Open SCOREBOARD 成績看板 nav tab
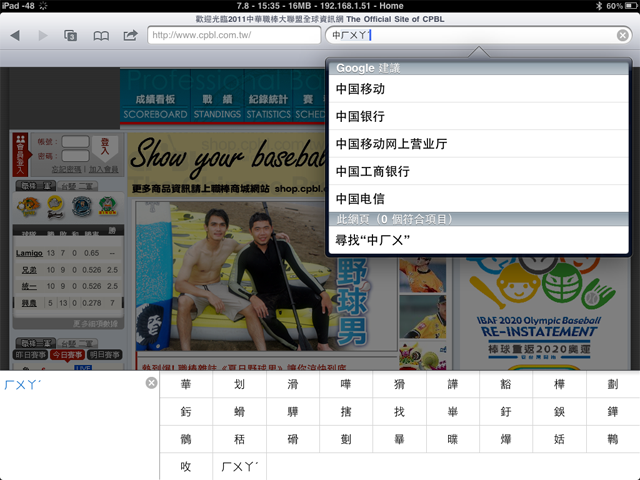 pyautogui.click(x=155, y=106)
